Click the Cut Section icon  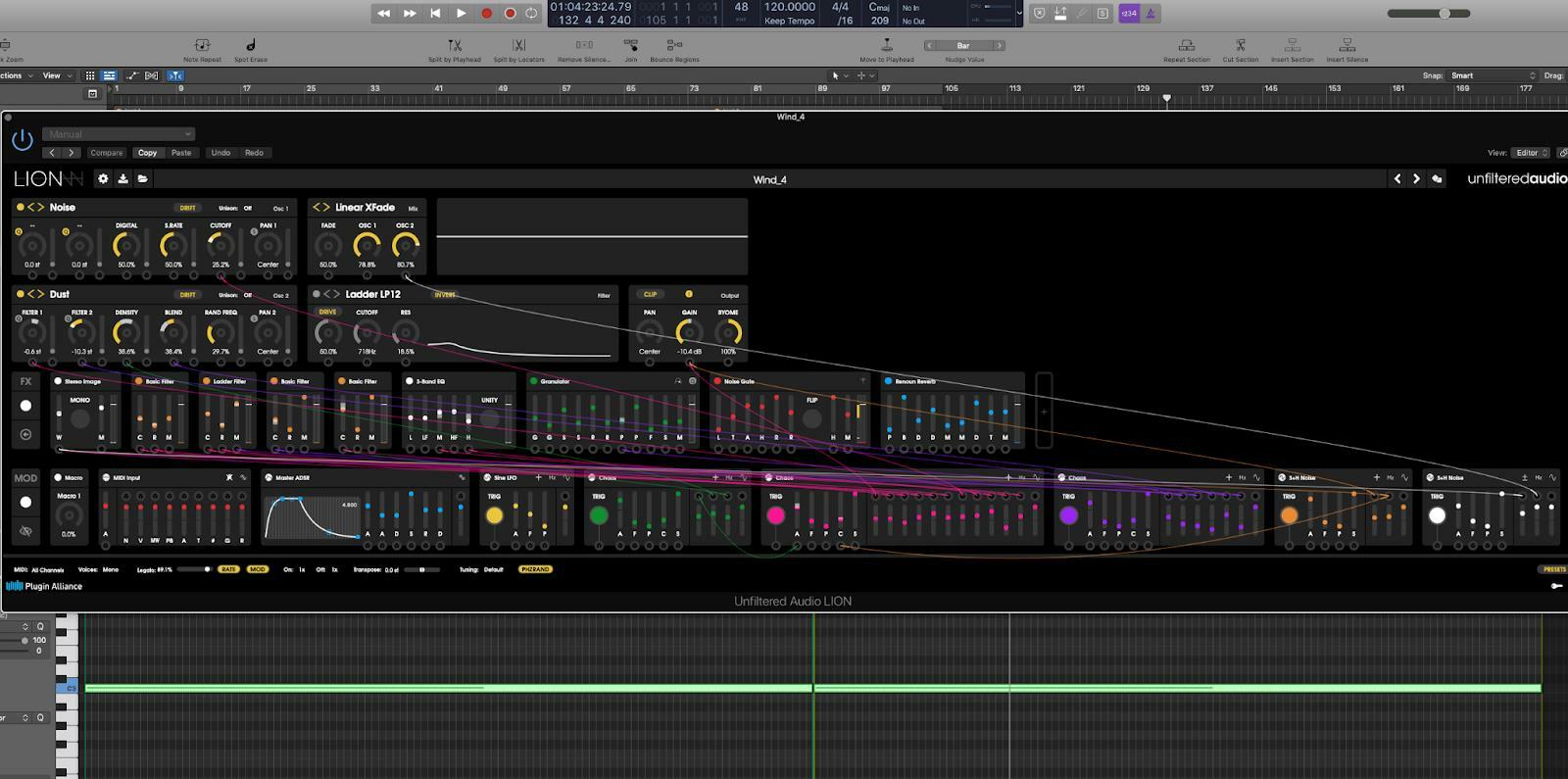coord(1240,45)
